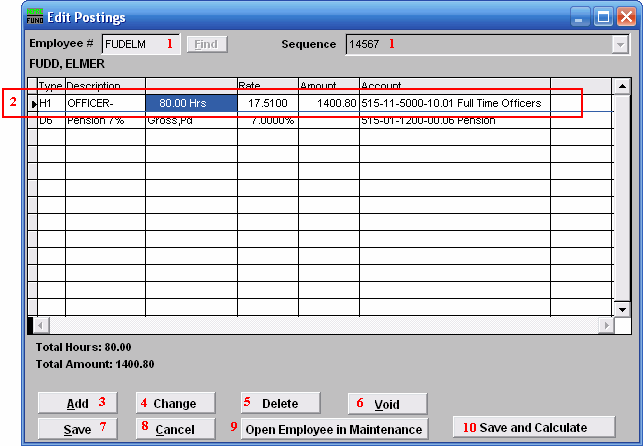The height and width of the screenshot is (446, 643).
Task: Save the postings
Action: click(x=77, y=428)
